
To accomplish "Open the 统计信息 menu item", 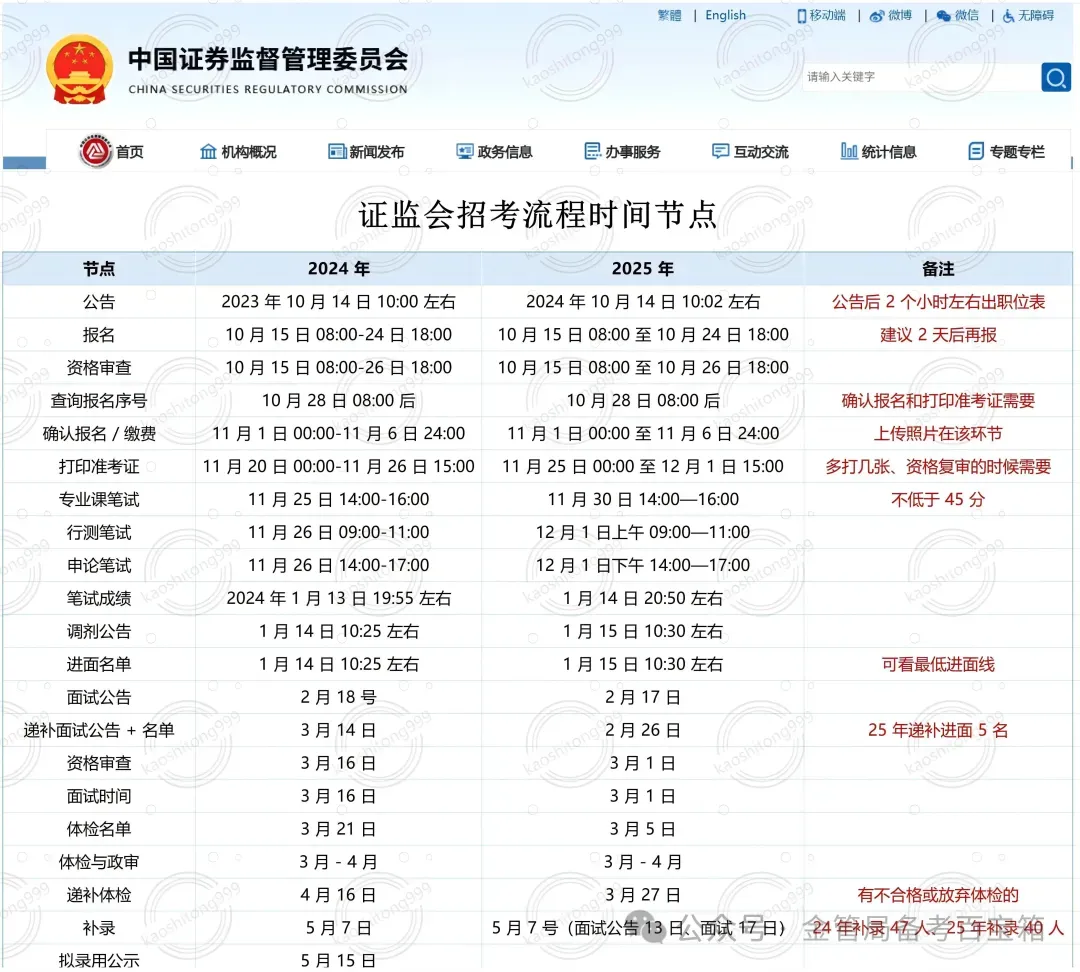I will coord(889,152).
